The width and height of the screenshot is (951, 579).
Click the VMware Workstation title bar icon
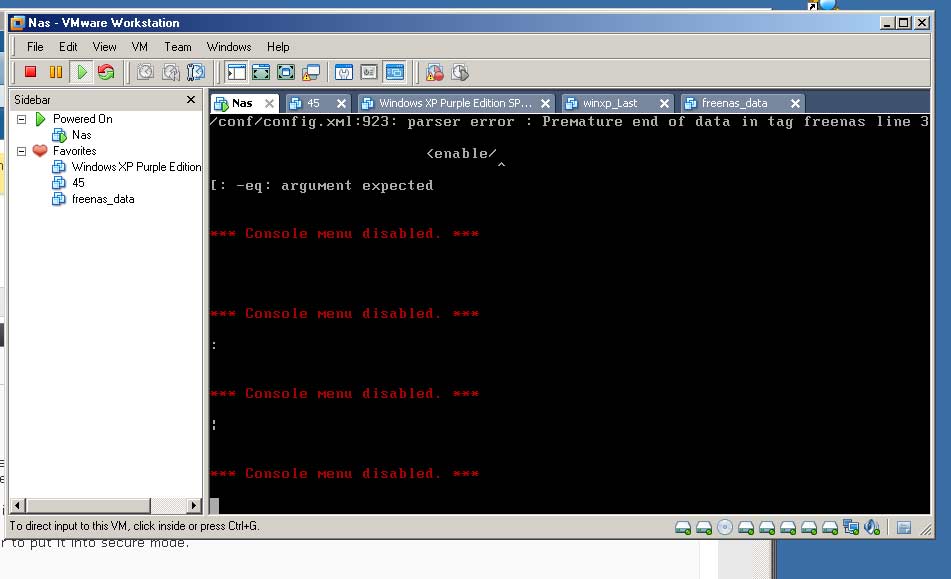click(18, 23)
